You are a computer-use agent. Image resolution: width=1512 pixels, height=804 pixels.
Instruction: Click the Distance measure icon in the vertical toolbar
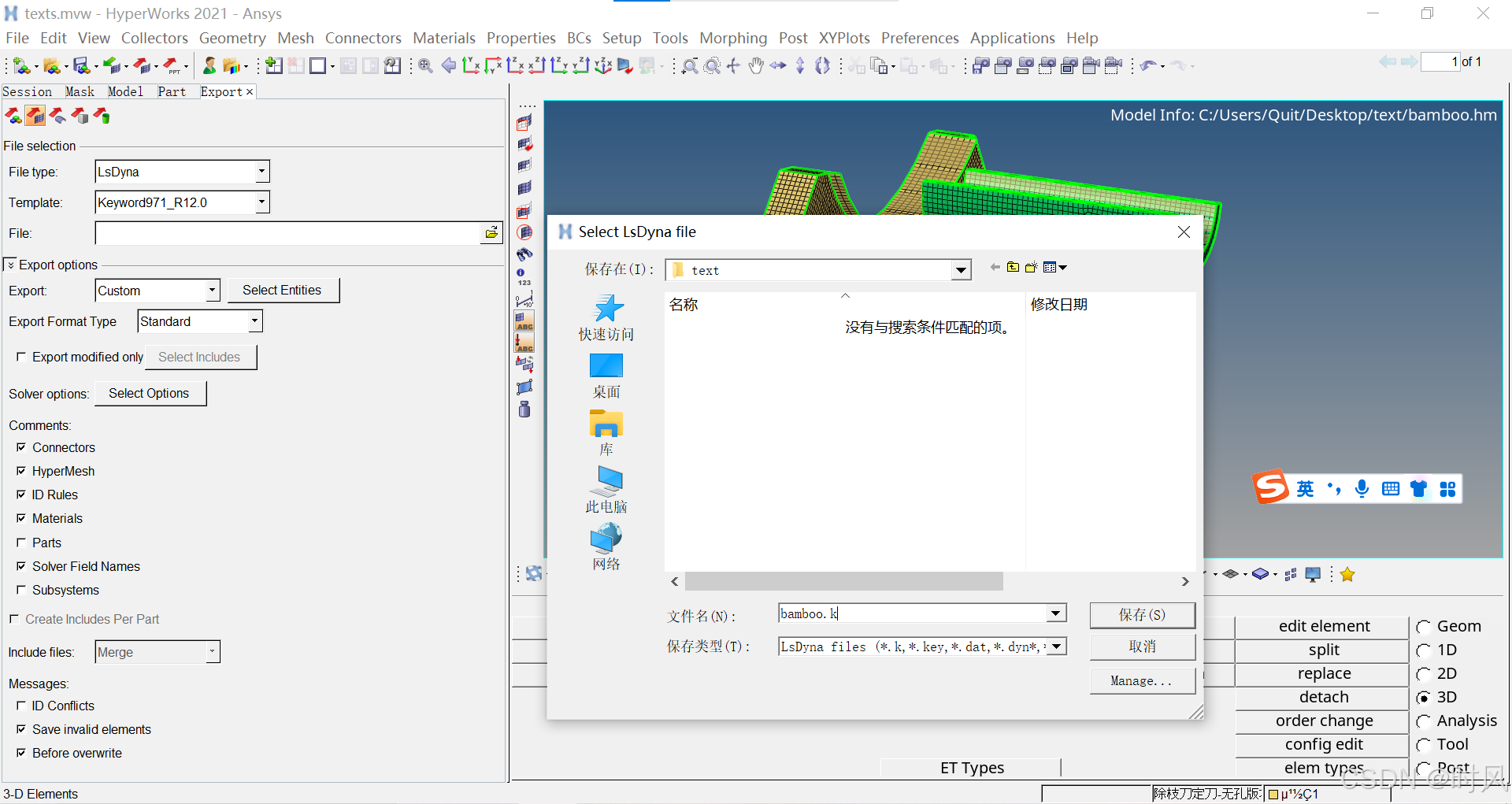click(x=524, y=299)
